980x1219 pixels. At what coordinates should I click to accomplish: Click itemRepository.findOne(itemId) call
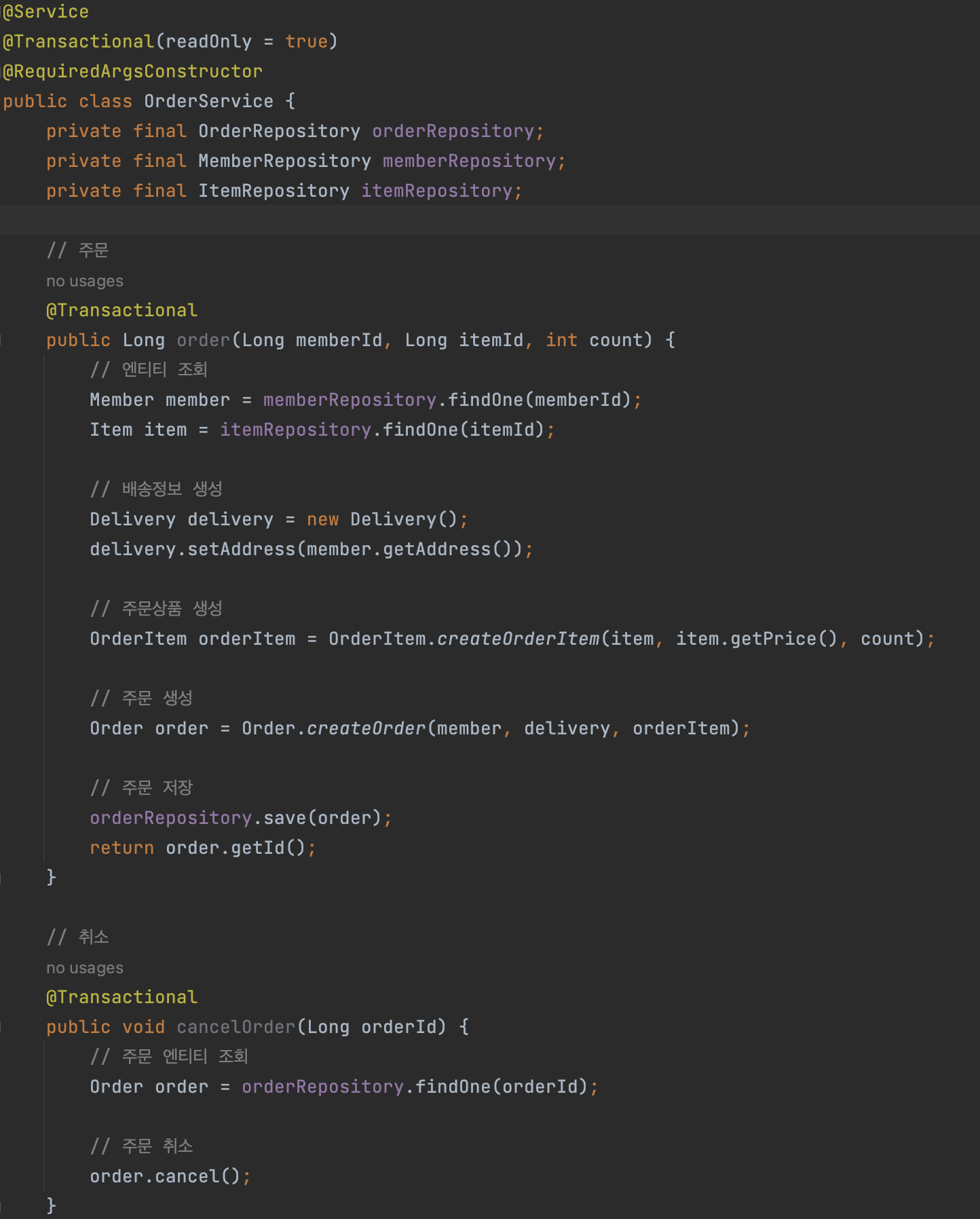click(382, 430)
